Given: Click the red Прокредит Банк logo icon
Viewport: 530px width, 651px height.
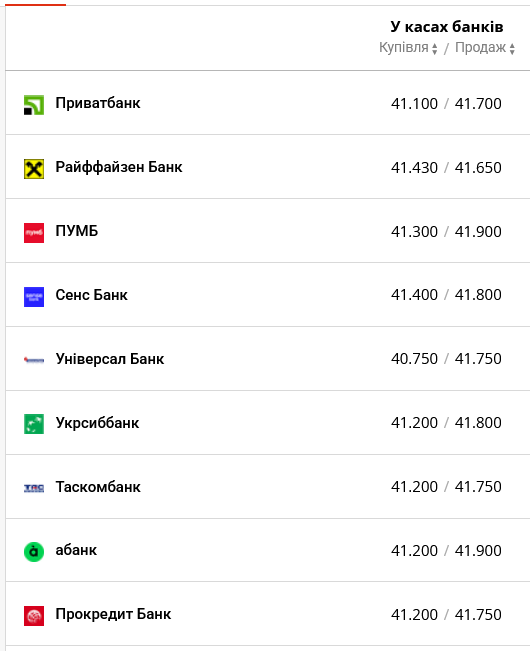Looking at the screenshot, I should [x=34, y=616].
